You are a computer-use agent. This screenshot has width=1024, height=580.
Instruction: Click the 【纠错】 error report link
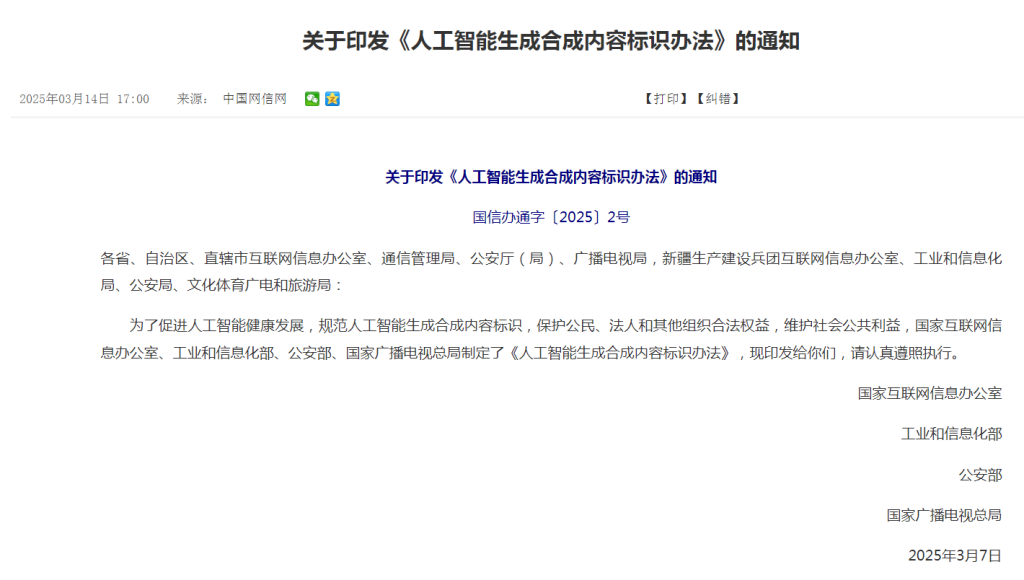tap(718, 99)
